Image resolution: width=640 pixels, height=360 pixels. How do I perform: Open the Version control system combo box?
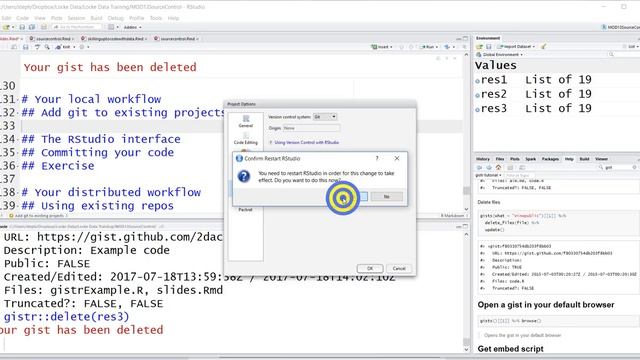click(x=325, y=117)
